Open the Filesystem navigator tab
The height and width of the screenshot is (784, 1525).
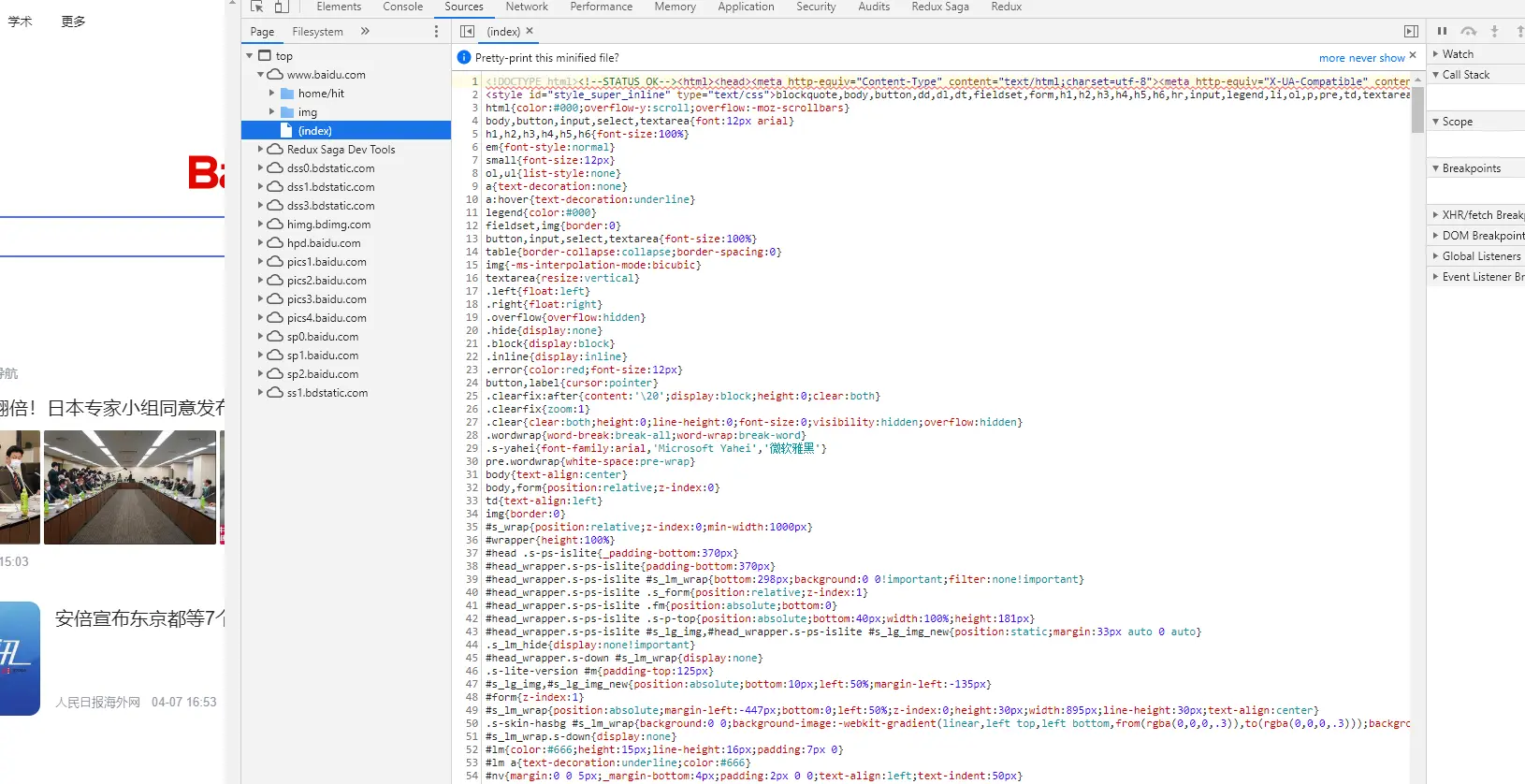coord(317,31)
